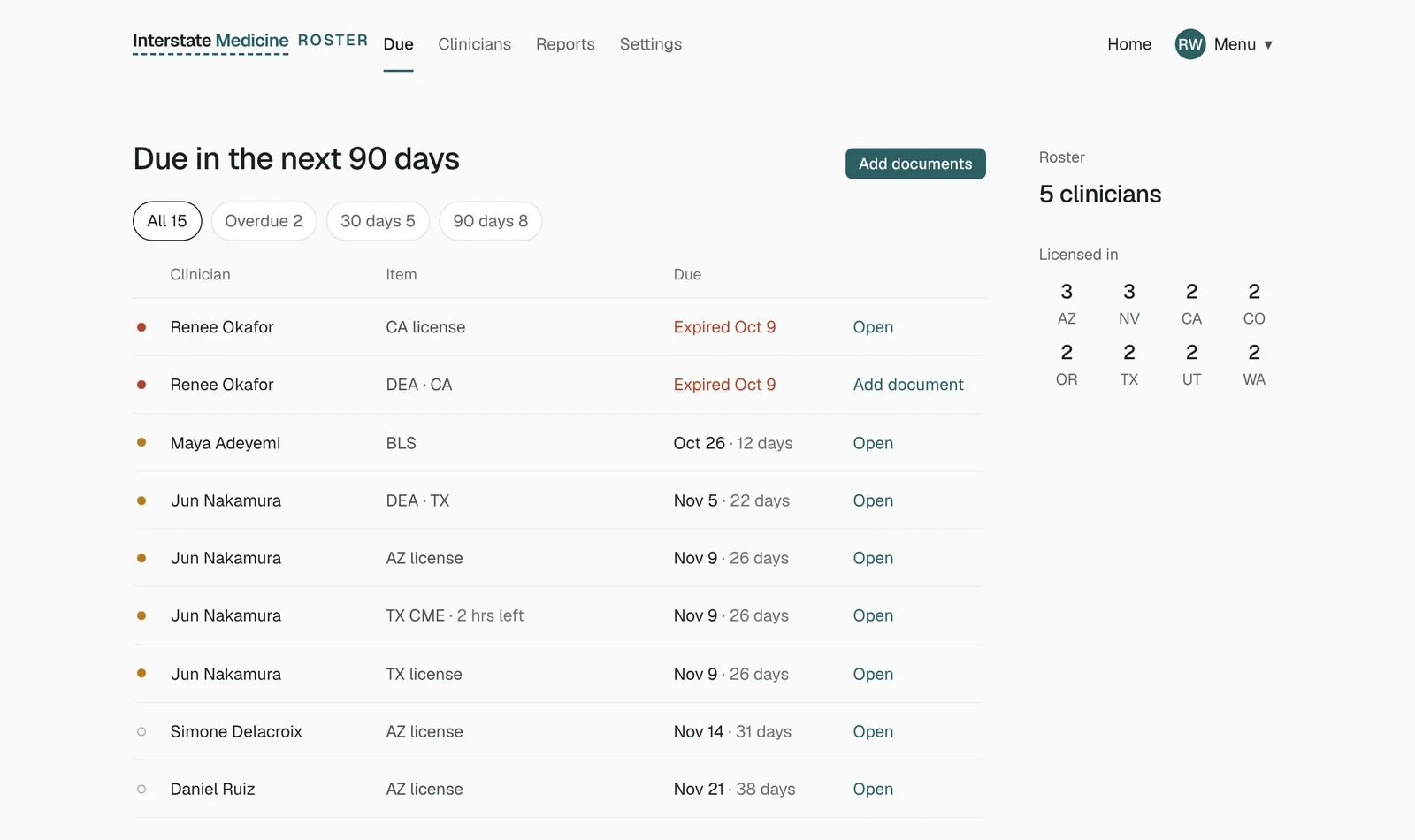The width and height of the screenshot is (1415, 840).
Task: Switch to the Due tab
Action: [398, 44]
